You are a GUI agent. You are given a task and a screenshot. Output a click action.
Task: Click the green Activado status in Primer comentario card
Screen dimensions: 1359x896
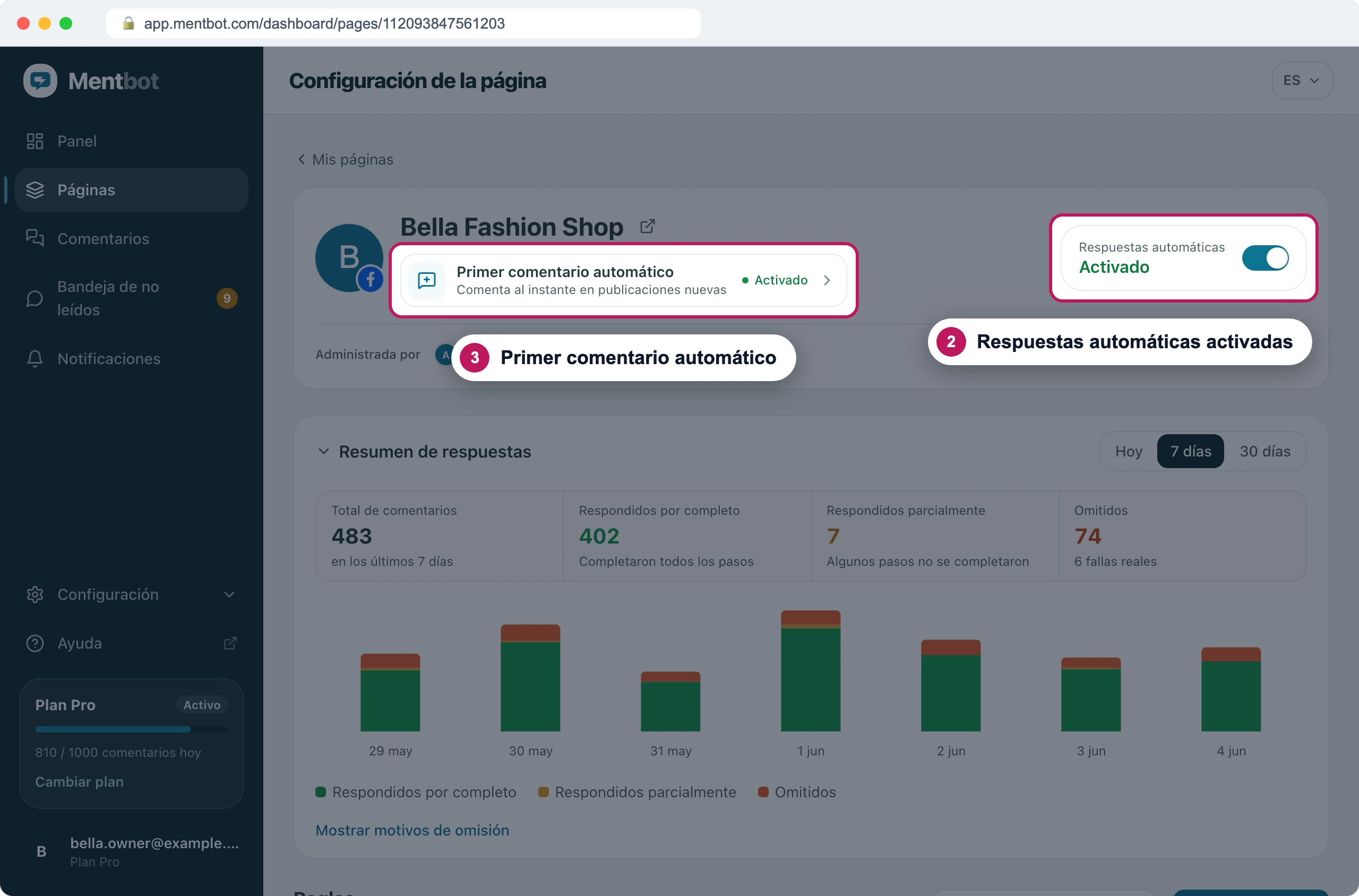(x=775, y=280)
